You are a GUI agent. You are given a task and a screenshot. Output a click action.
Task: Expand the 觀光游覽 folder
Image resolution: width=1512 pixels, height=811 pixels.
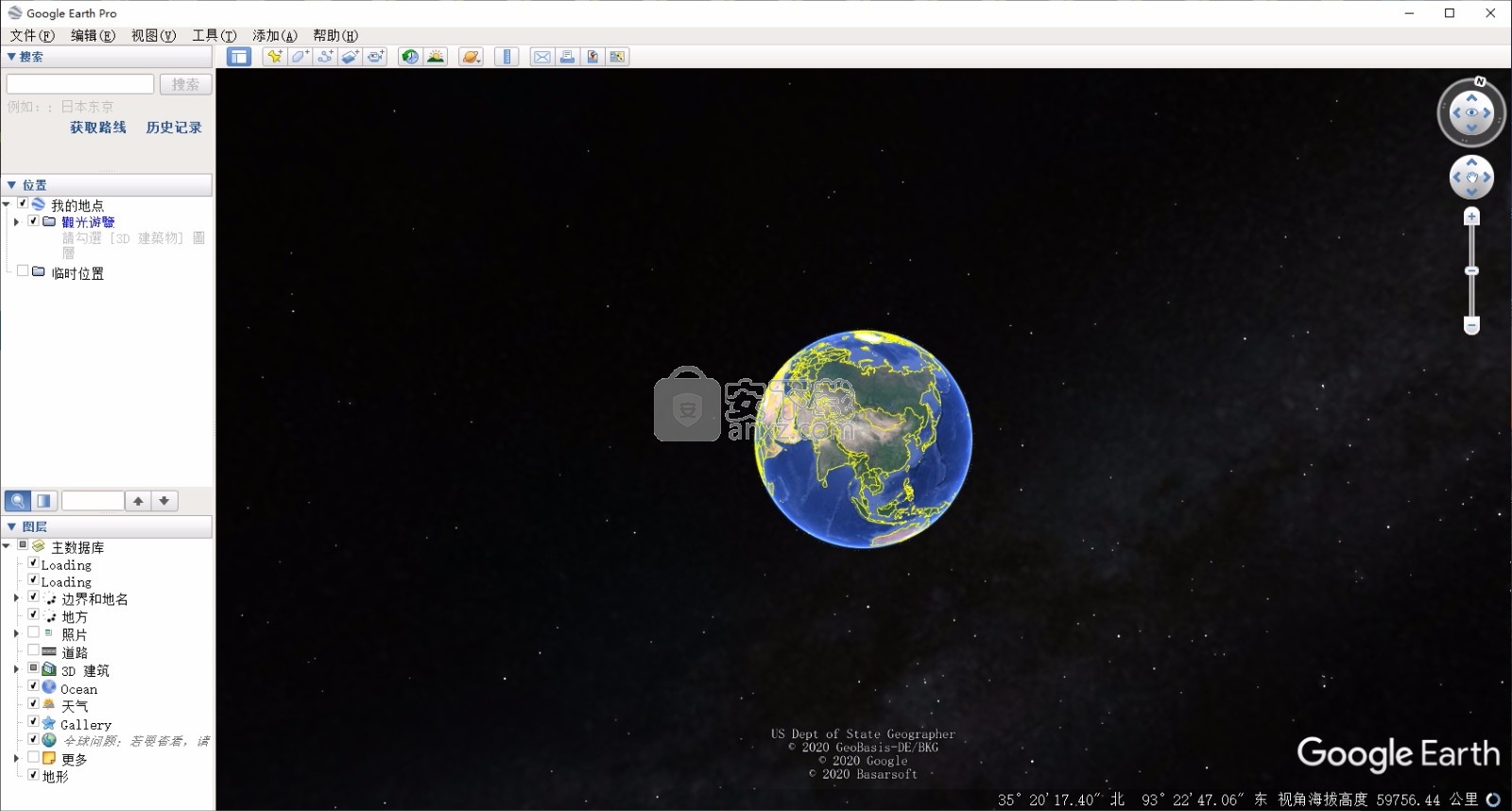(x=16, y=221)
